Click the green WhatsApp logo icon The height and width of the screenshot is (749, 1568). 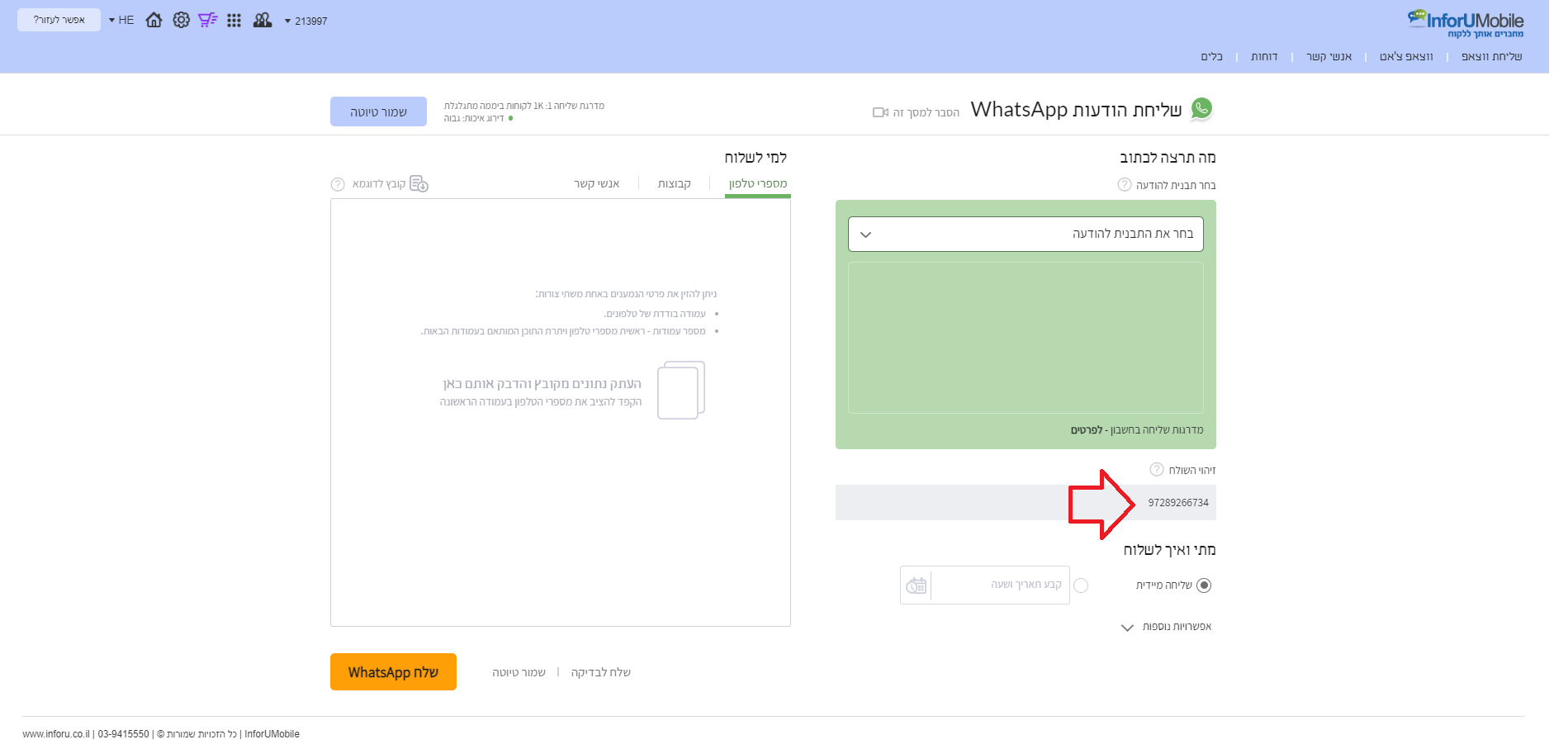[1202, 109]
